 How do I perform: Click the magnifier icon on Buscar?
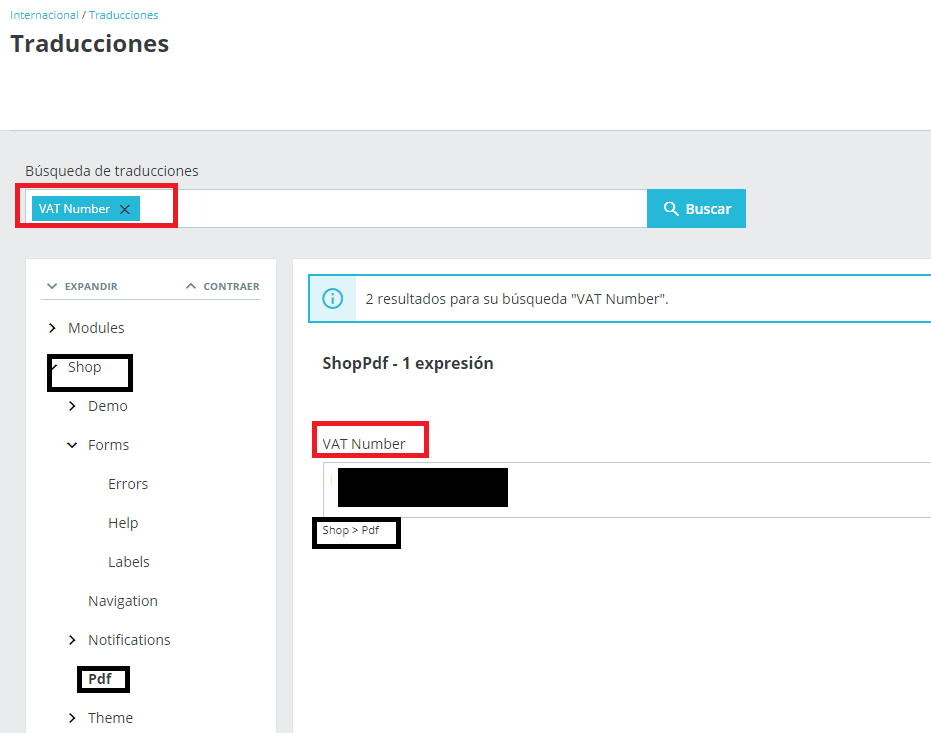671,208
